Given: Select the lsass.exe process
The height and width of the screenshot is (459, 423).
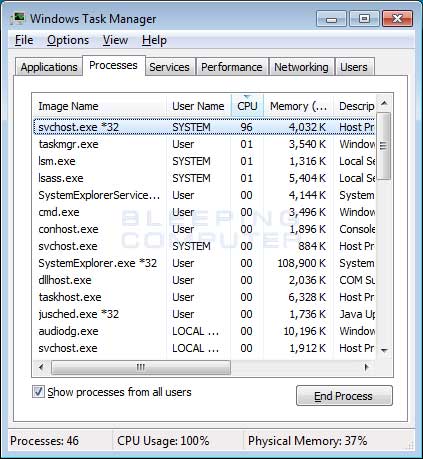Looking at the screenshot, I should (x=204, y=178).
